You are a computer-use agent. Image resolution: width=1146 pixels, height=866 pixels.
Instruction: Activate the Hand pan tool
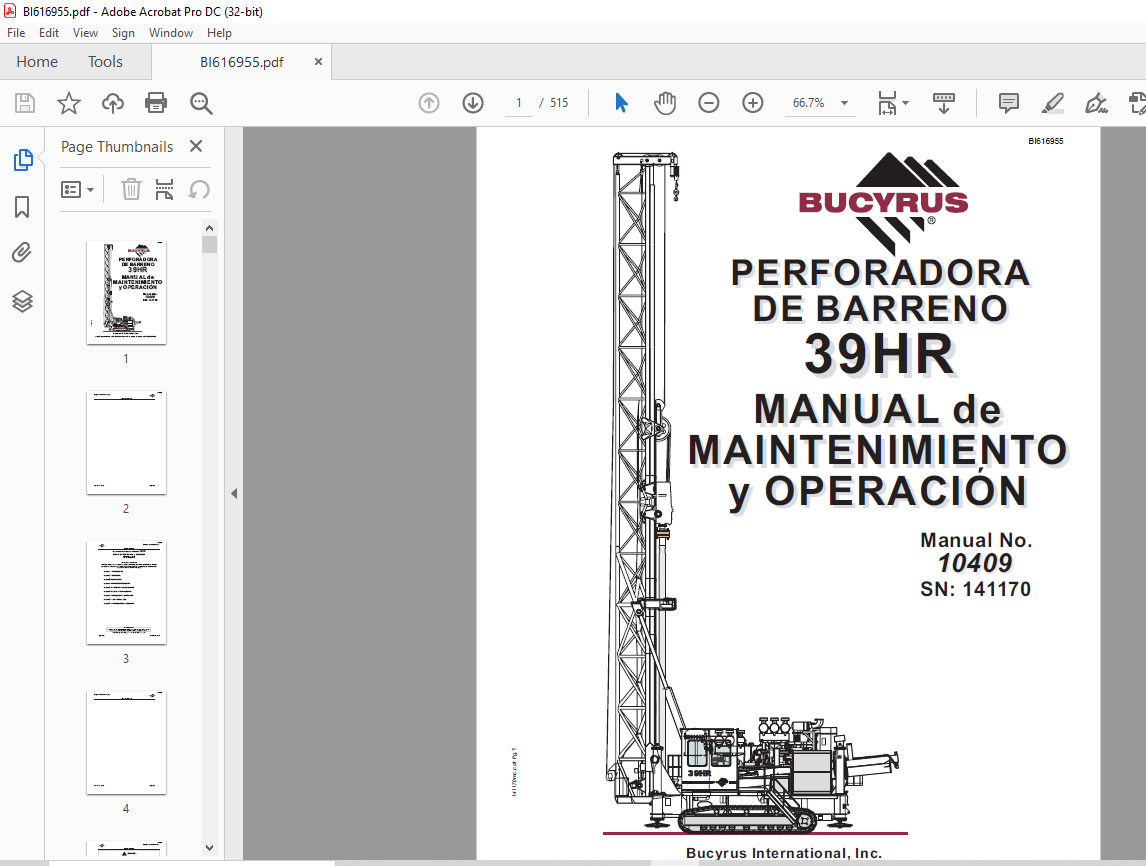(x=664, y=103)
